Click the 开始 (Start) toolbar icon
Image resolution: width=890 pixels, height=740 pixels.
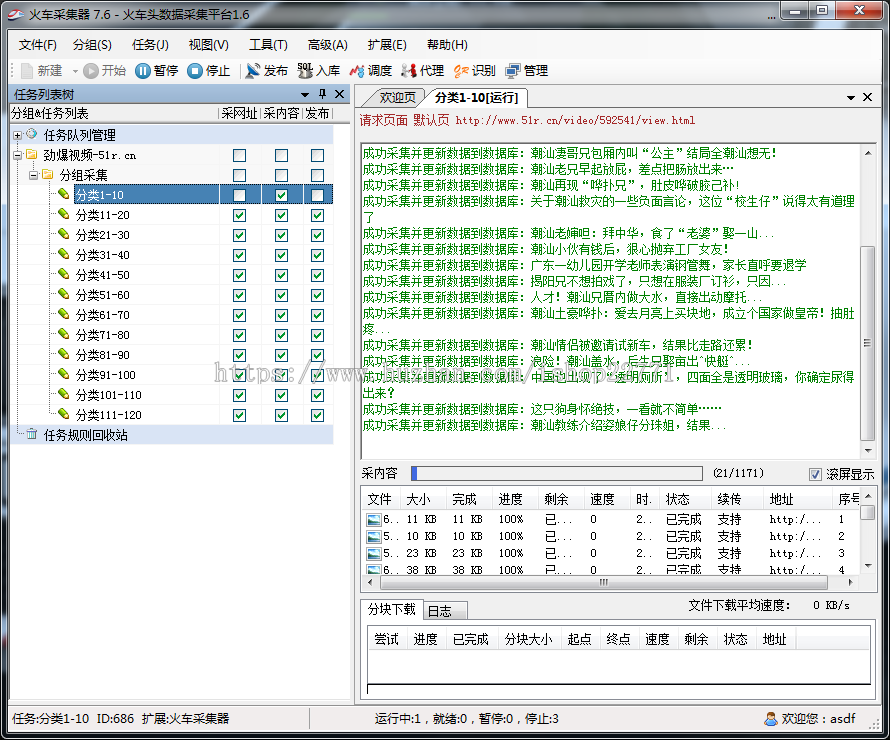coord(90,71)
